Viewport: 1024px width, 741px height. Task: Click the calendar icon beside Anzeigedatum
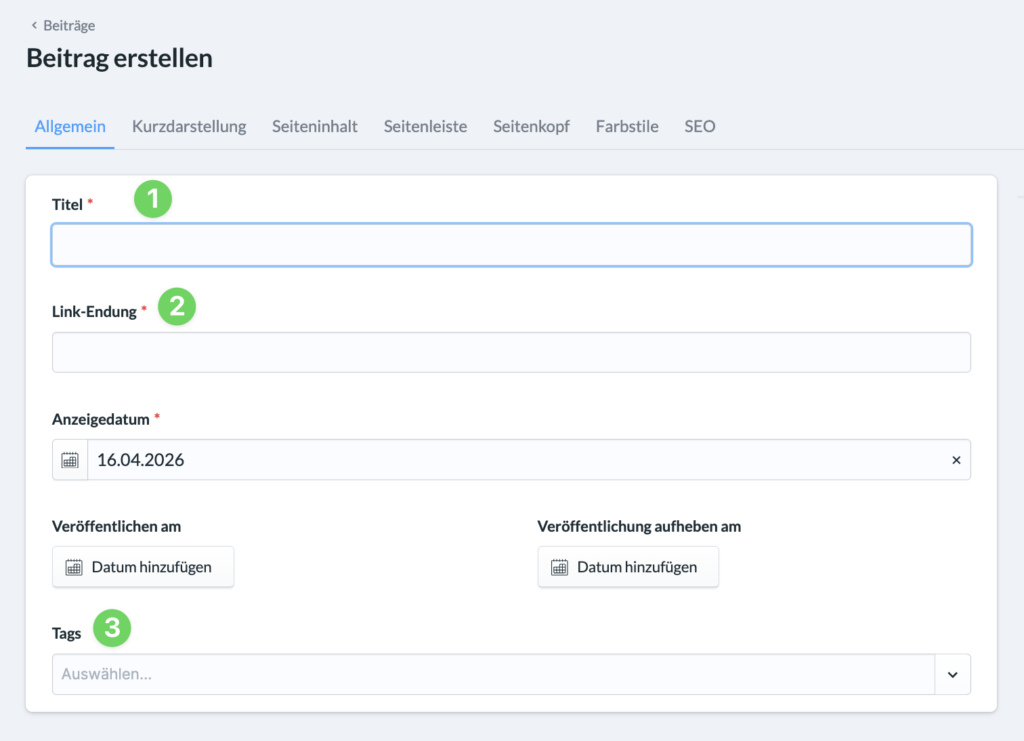(x=70, y=460)
